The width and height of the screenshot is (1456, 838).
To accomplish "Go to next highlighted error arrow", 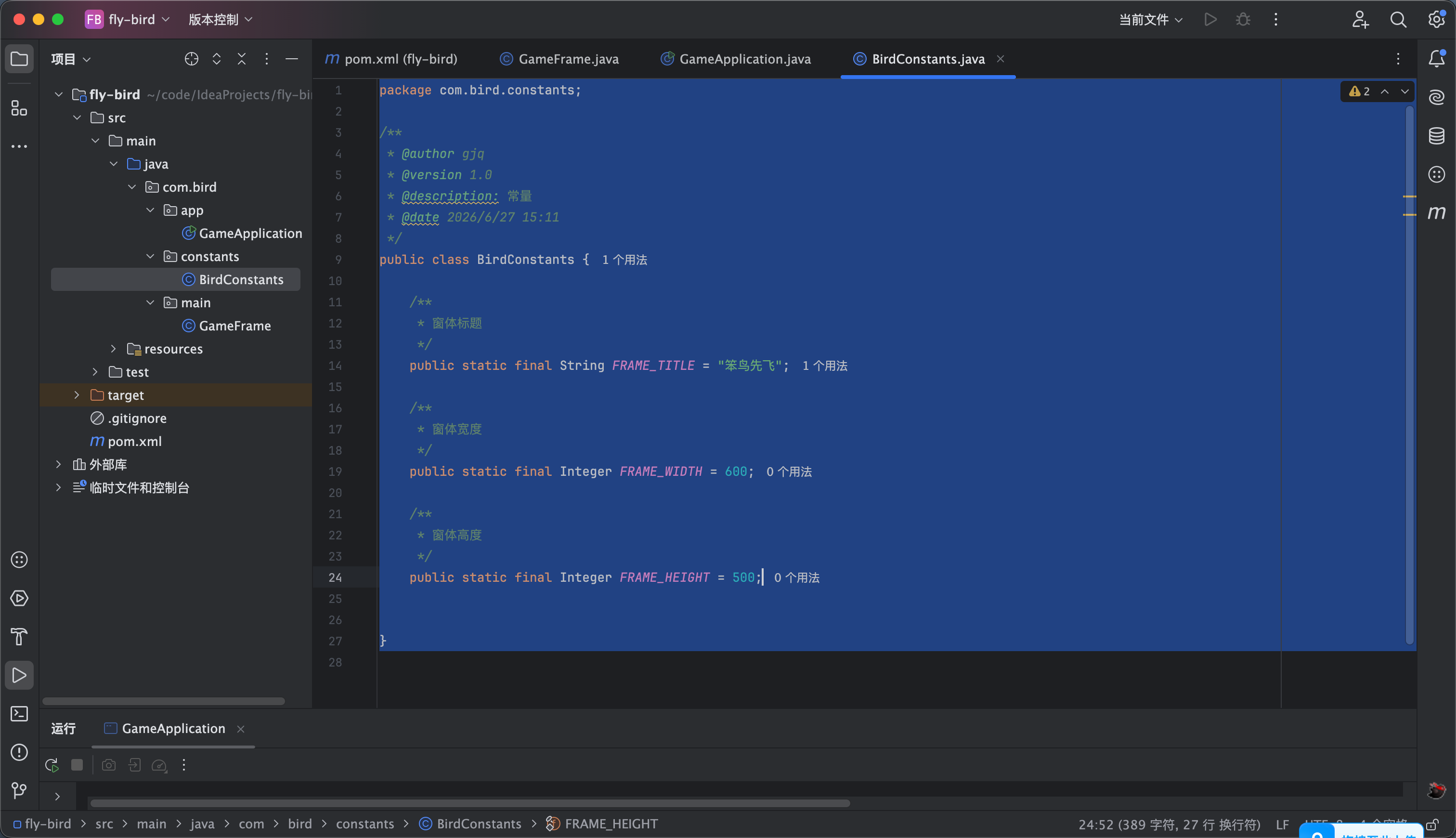I will point(1405,91).
